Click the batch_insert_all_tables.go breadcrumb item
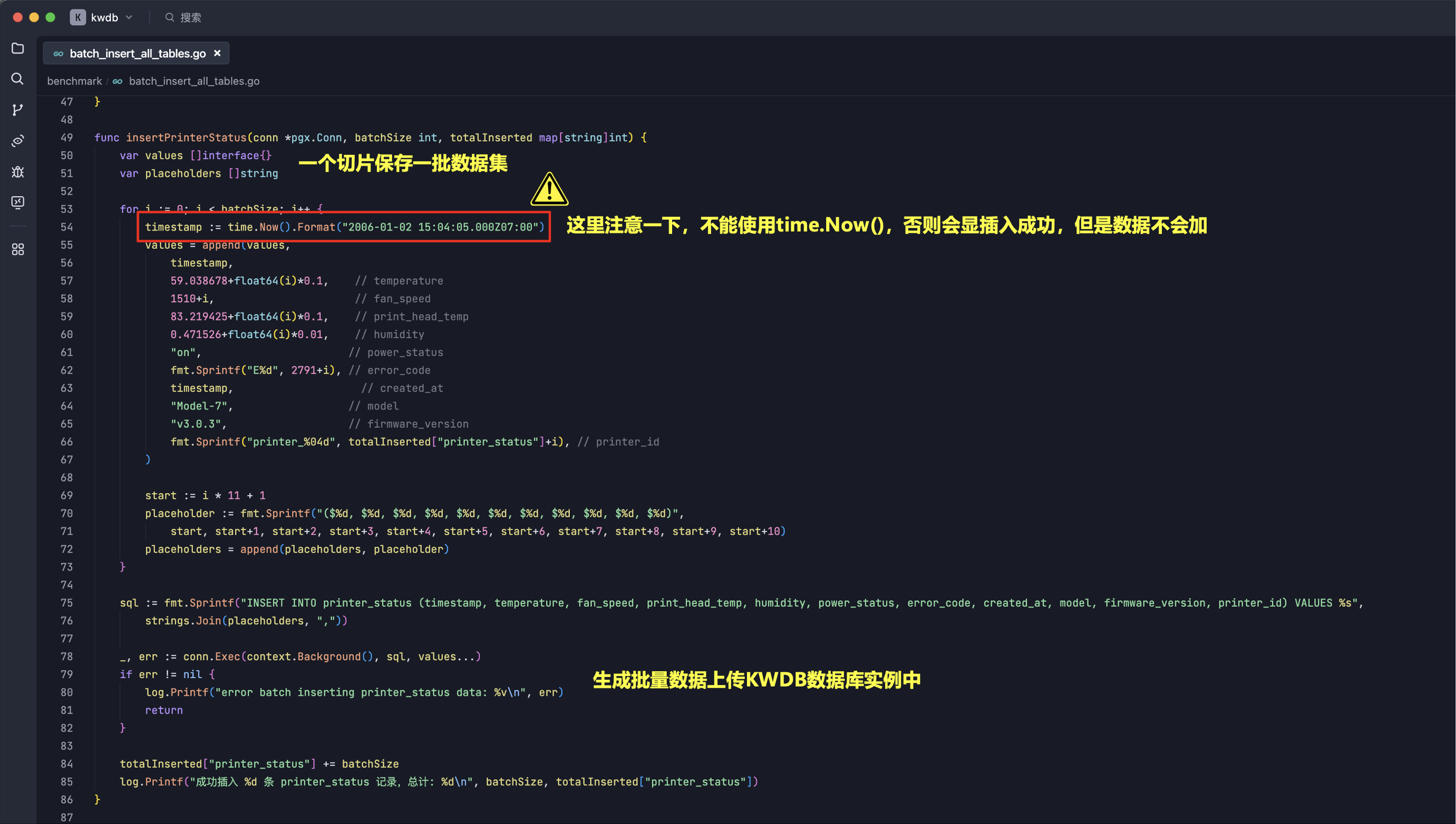The height and width of the screenshot is (824, 1456). 193,81
